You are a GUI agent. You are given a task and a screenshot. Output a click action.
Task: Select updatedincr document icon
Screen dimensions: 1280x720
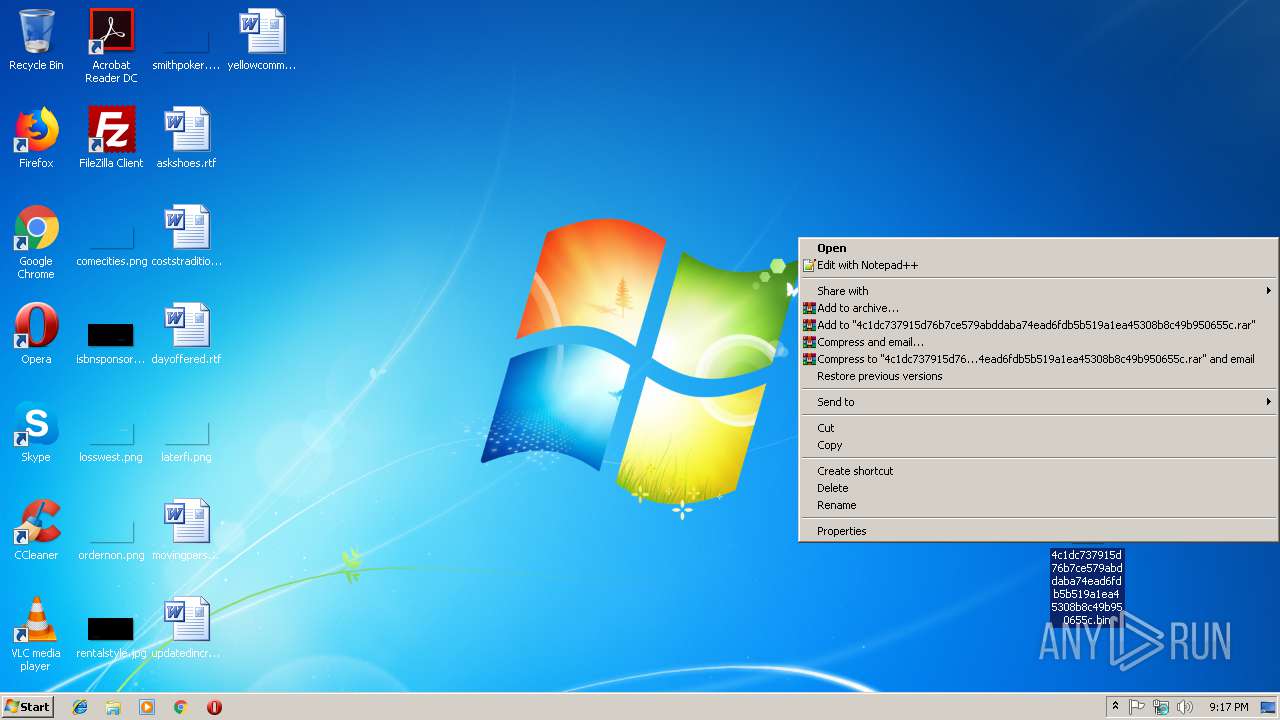[x=186, y=628]
